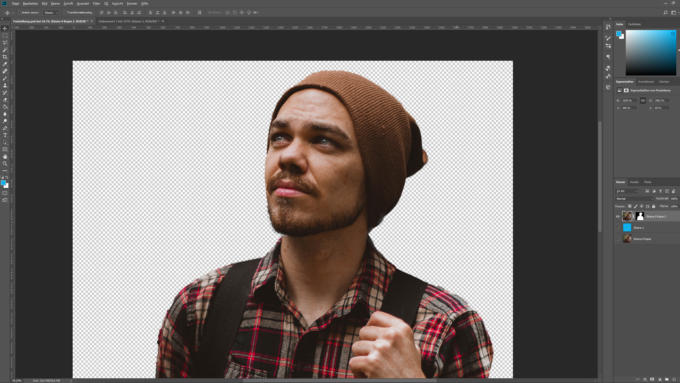Show the bottom portrait layer
The height and width of the screenshot is (383, 680).
pos(618,239)
